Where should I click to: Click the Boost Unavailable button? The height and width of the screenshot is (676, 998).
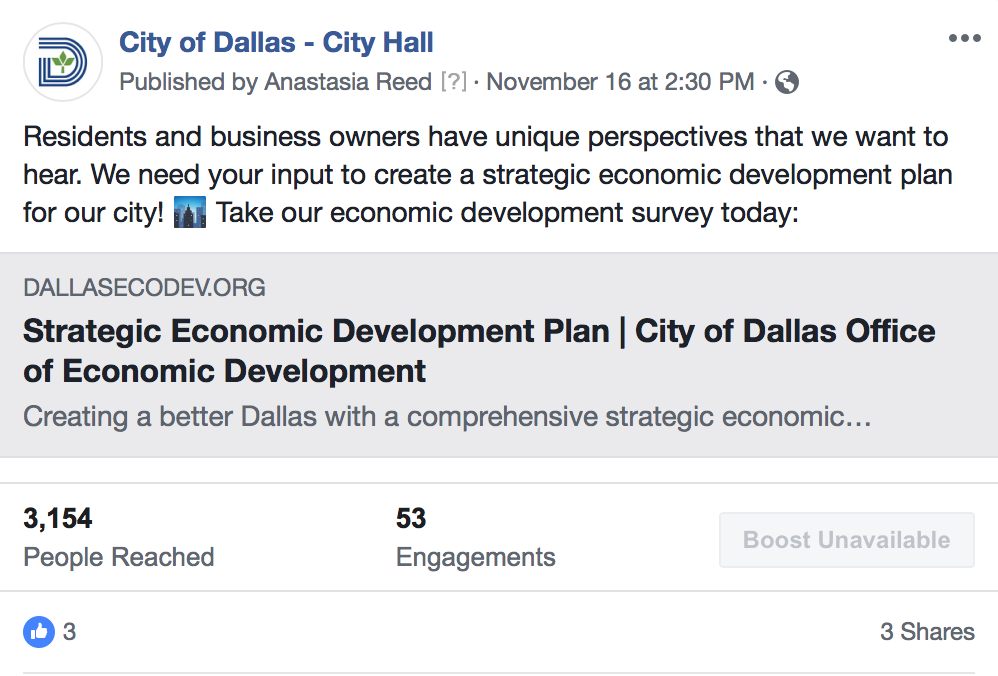point(846,540)
